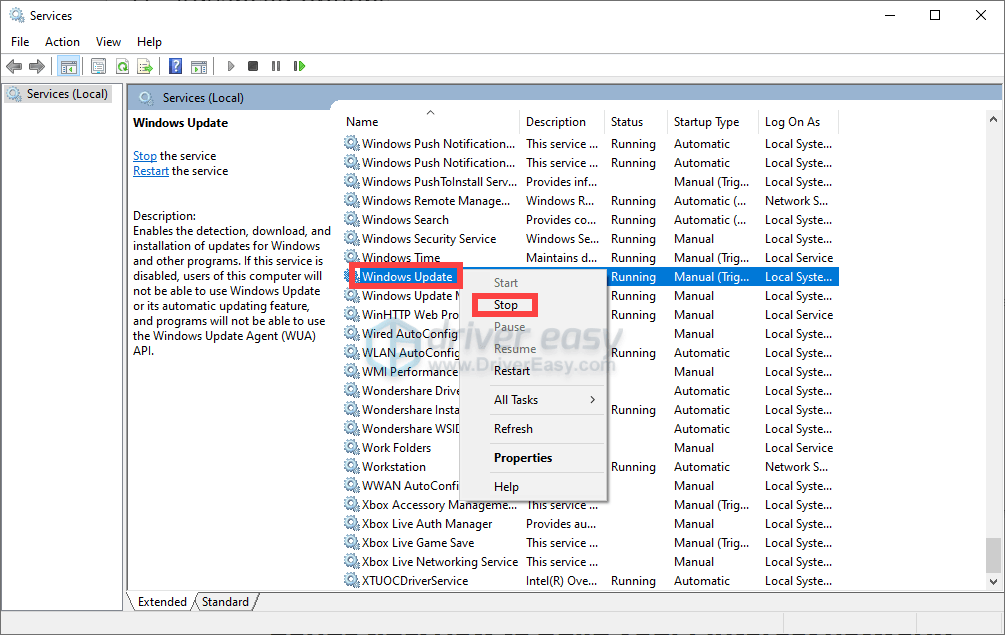Toggle Show/Hide Console Tree icon
Viewport: 1005px width, 635px height.
[x=69, y=66]
